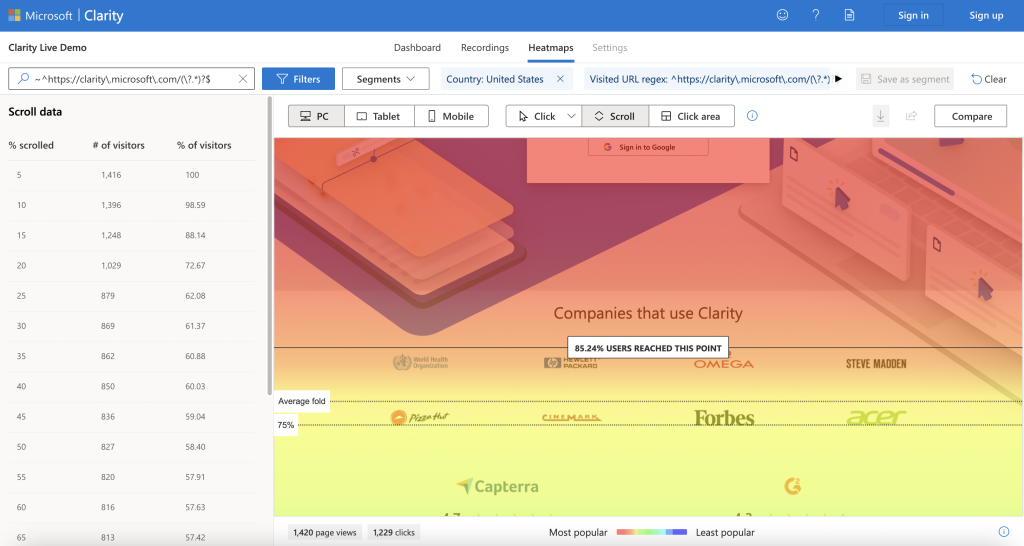Switch heatmap device to PC
Image resolution: width=1024 pixels, height=546 pixels.
[x=316, y=116]
